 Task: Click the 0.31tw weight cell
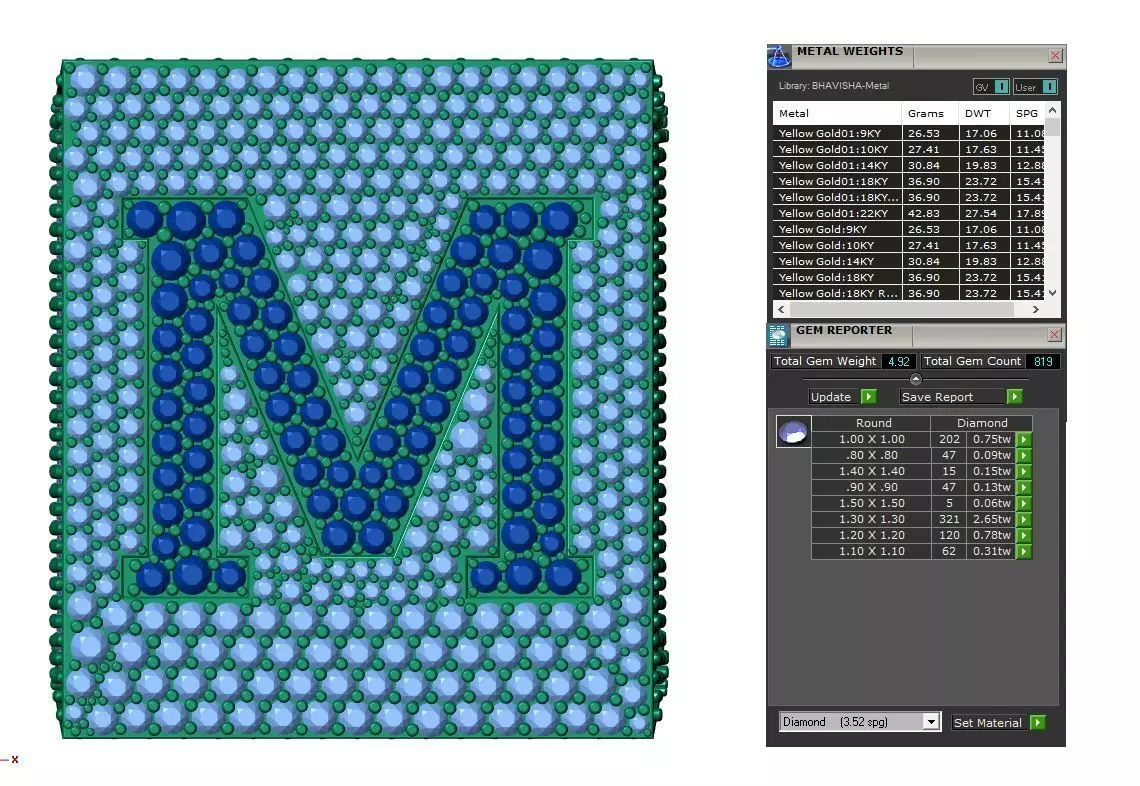(x=992, y=551)
